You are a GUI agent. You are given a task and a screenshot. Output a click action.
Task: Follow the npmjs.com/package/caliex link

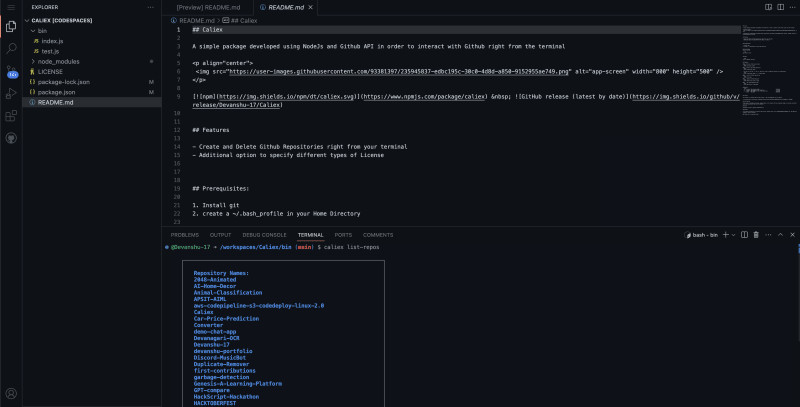(x=425, y=96)
